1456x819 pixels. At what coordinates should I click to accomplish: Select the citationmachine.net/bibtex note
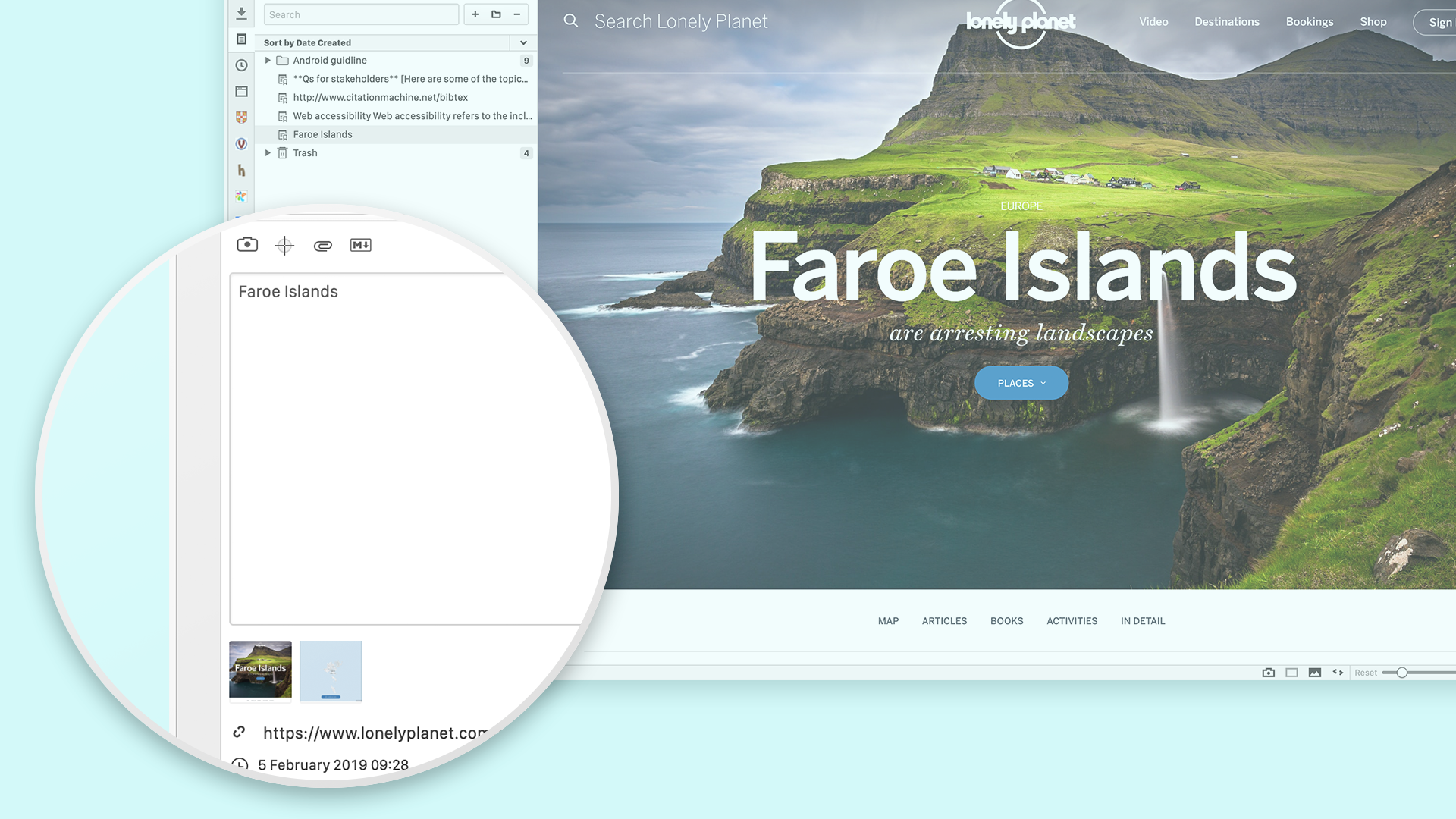[396, 98]
